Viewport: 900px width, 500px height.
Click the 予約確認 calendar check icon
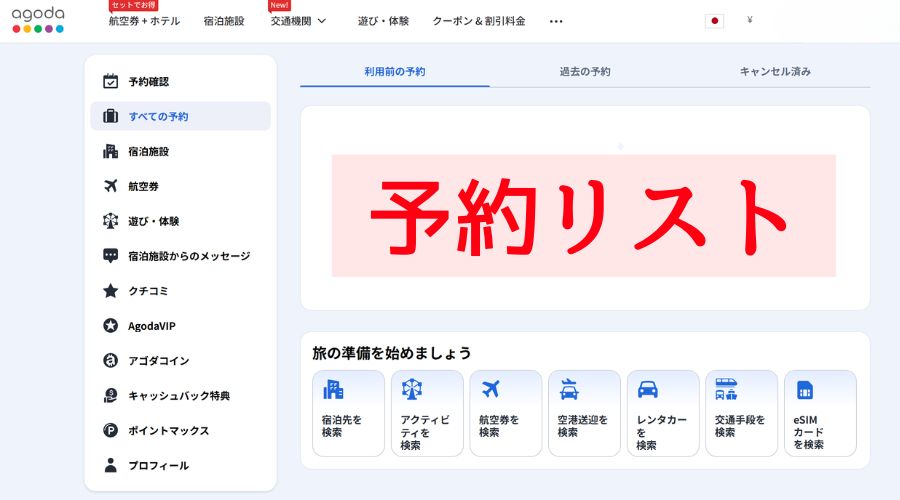point(110,82)
